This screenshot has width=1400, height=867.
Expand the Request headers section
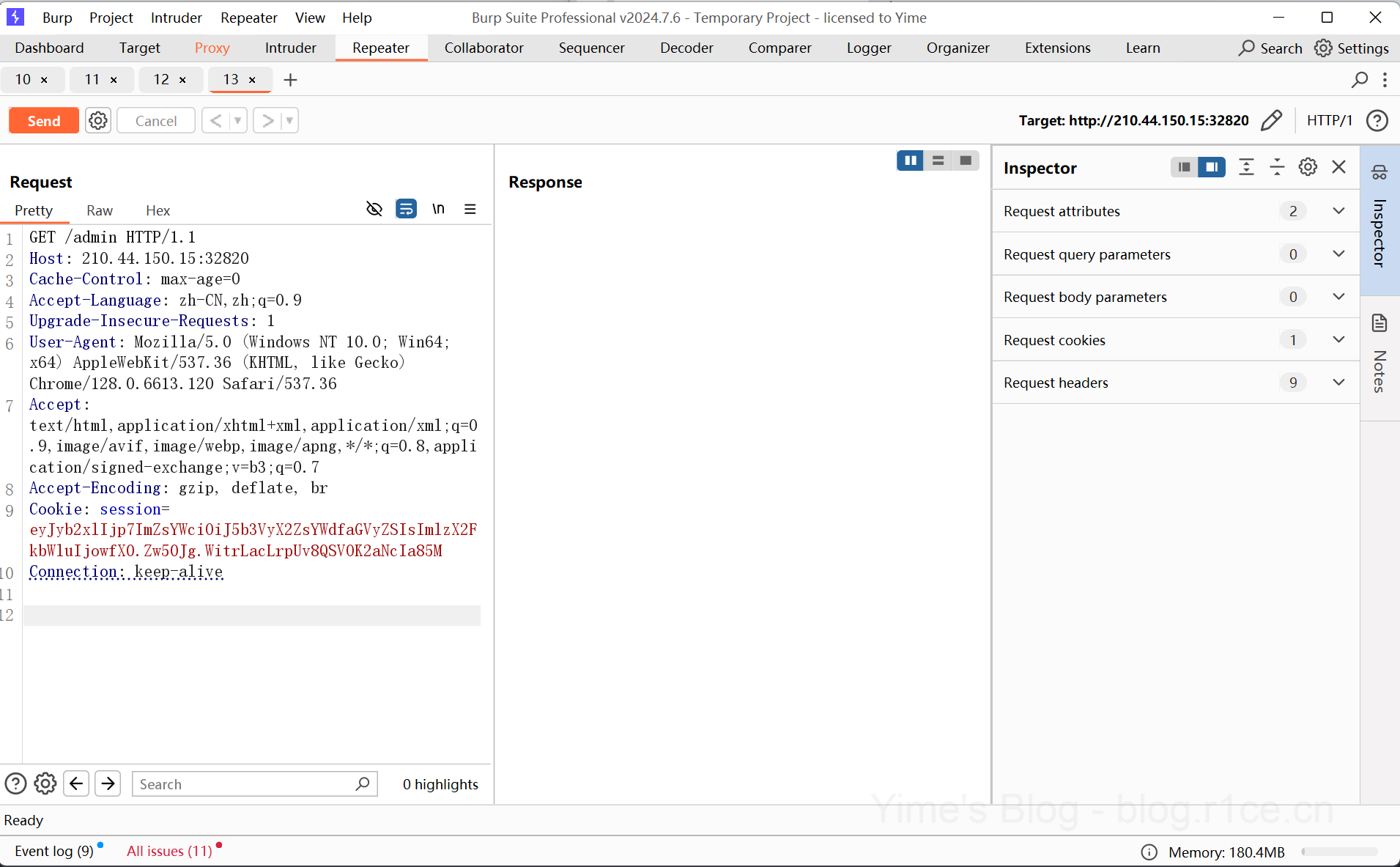pyautogui.click(x=1338, y=383)
